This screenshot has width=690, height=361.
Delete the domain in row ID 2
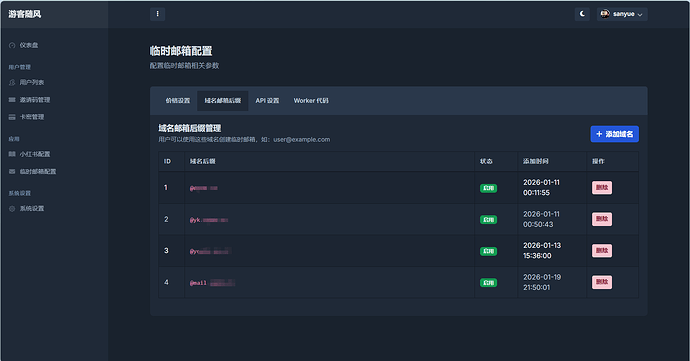[x=602, y=219]
